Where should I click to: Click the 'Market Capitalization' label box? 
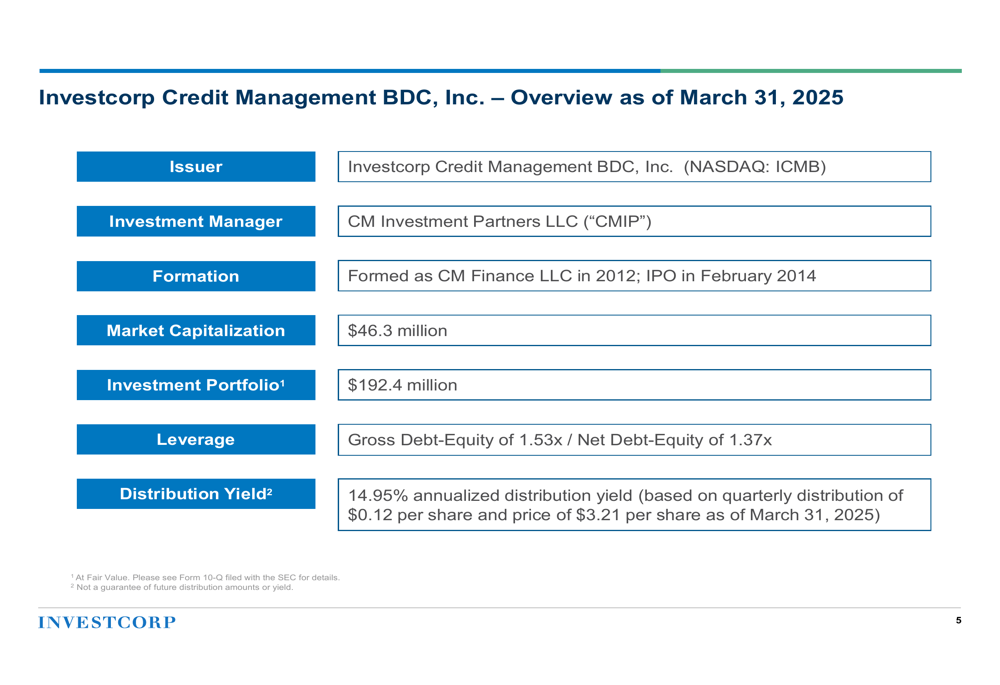196,330
